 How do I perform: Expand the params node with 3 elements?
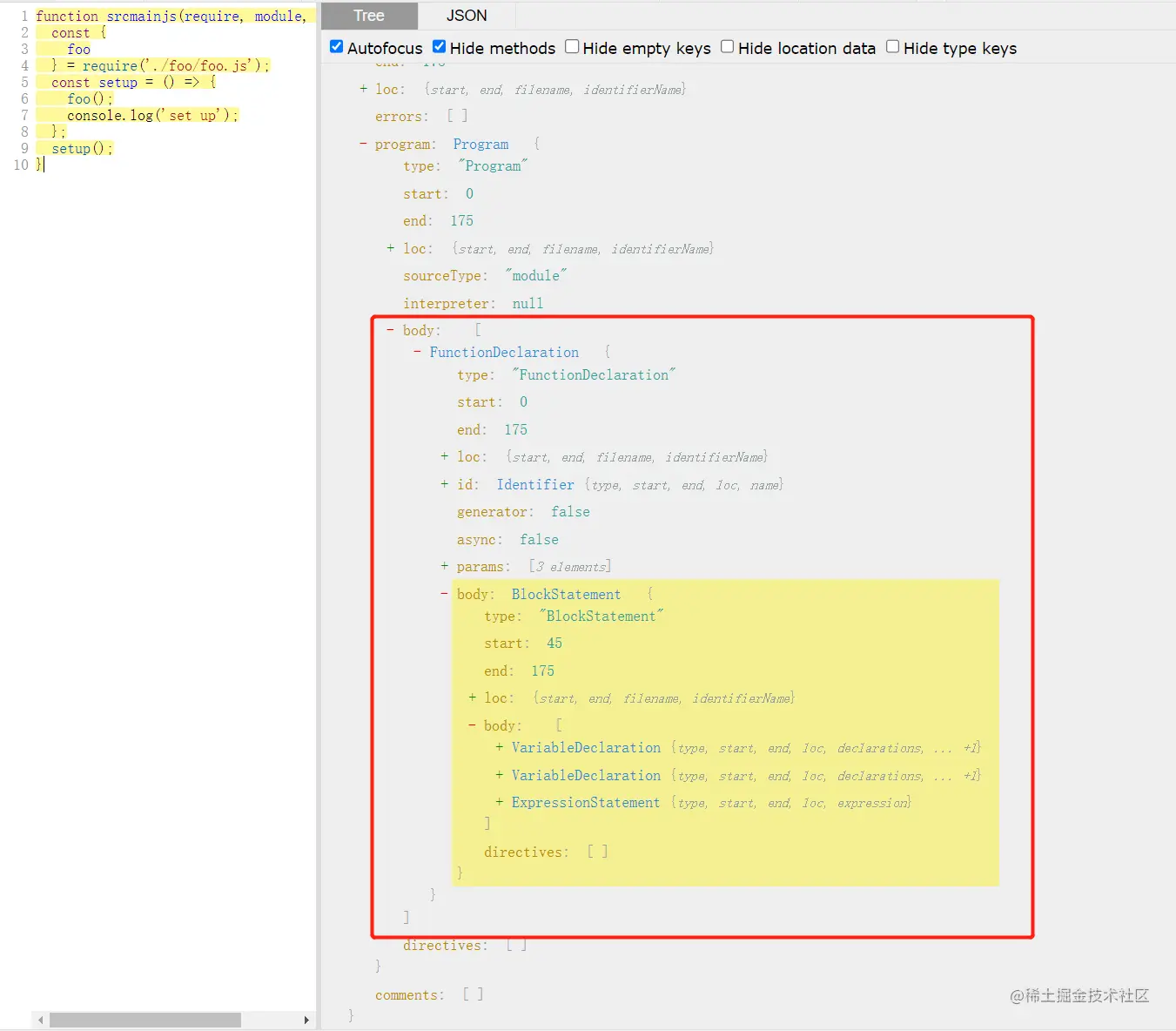(445, 566)
